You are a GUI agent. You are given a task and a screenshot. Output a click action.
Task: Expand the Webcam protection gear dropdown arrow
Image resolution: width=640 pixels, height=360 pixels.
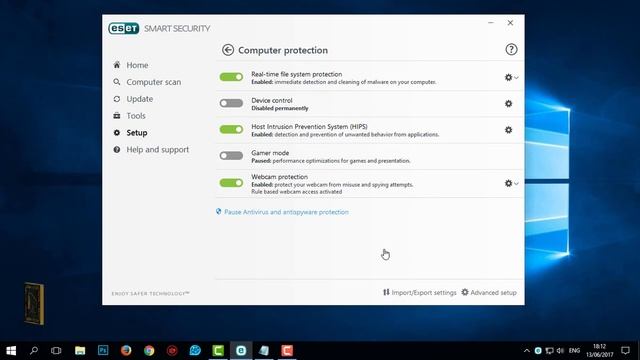coord(516,184)
